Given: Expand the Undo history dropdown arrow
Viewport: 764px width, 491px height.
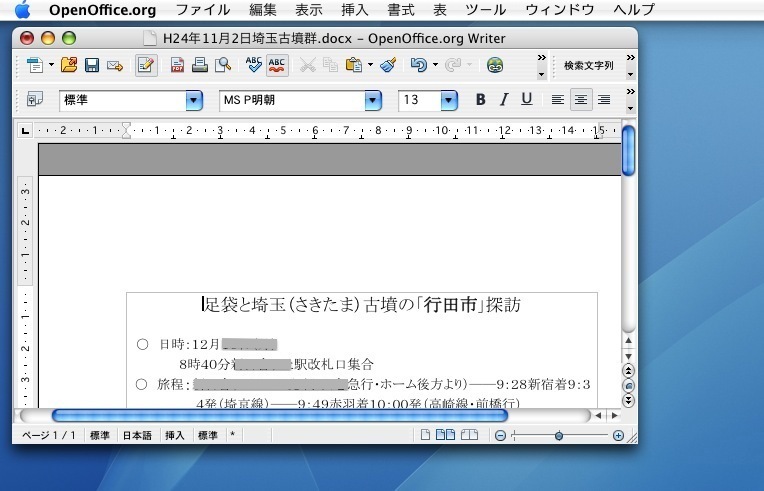Looking at the screenshot, I should 435,65.
